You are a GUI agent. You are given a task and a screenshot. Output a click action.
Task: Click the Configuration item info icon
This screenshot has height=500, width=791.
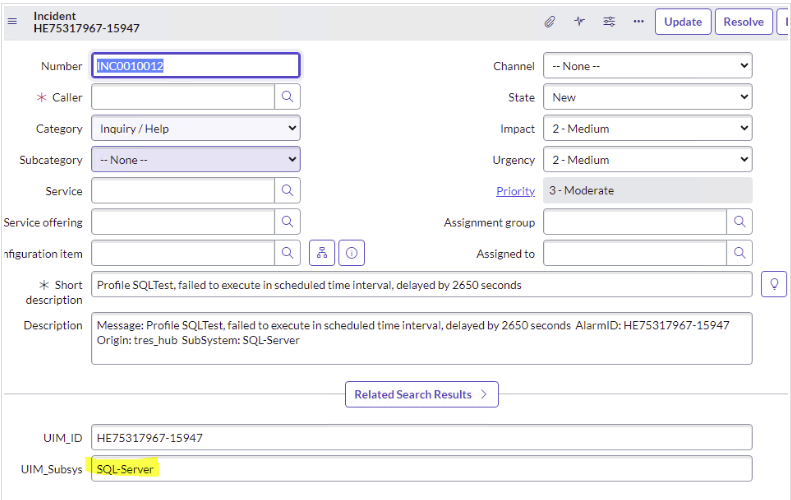pyautogui.click(x=351, y=253)
